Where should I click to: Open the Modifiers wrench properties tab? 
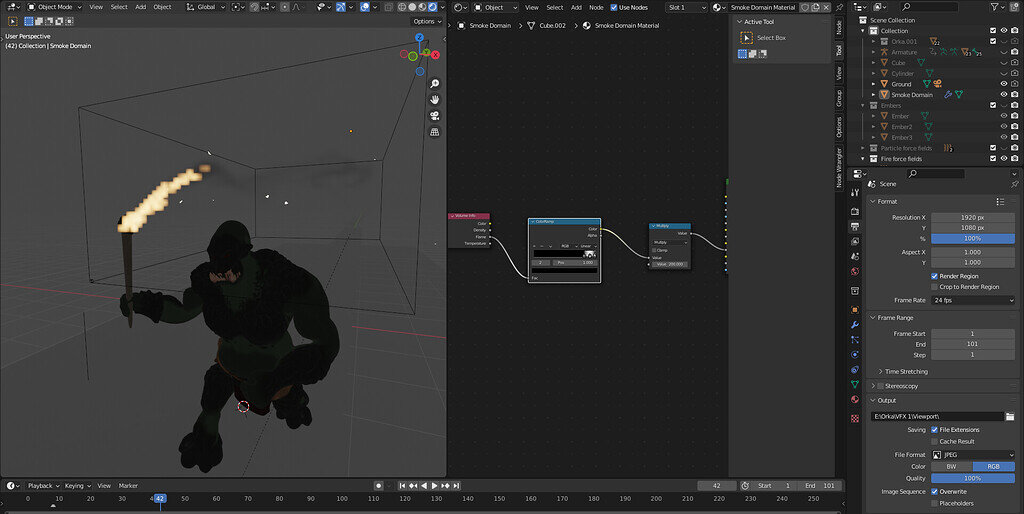coord(855,325)
